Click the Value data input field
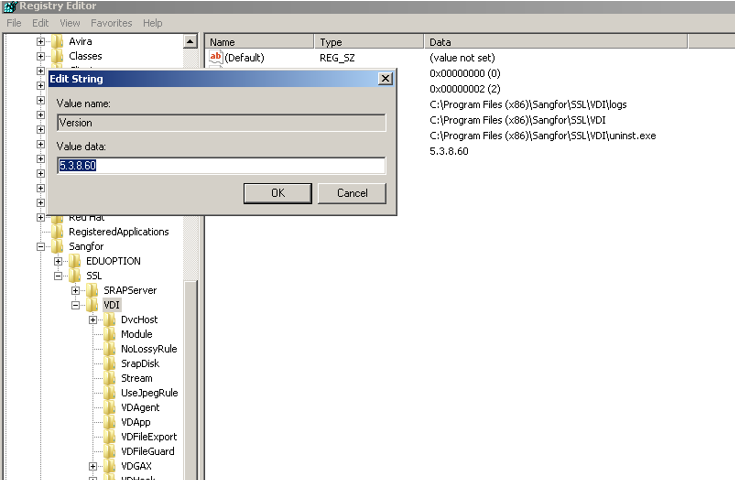The width and height of the screenshot is (735, 480). pos(221,165)
